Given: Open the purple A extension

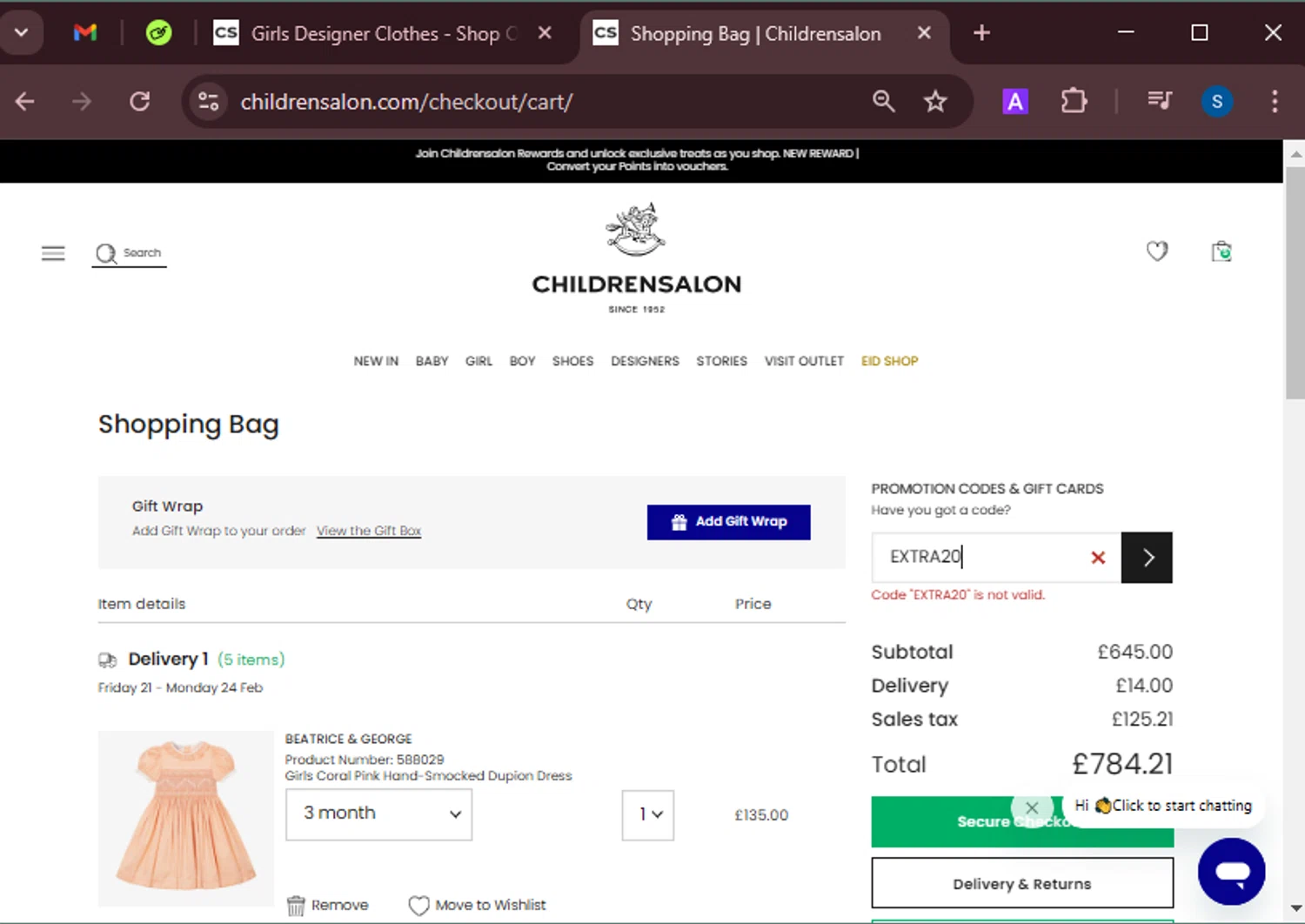Looking at the screenshot, I should click(x=1015, y=102).
